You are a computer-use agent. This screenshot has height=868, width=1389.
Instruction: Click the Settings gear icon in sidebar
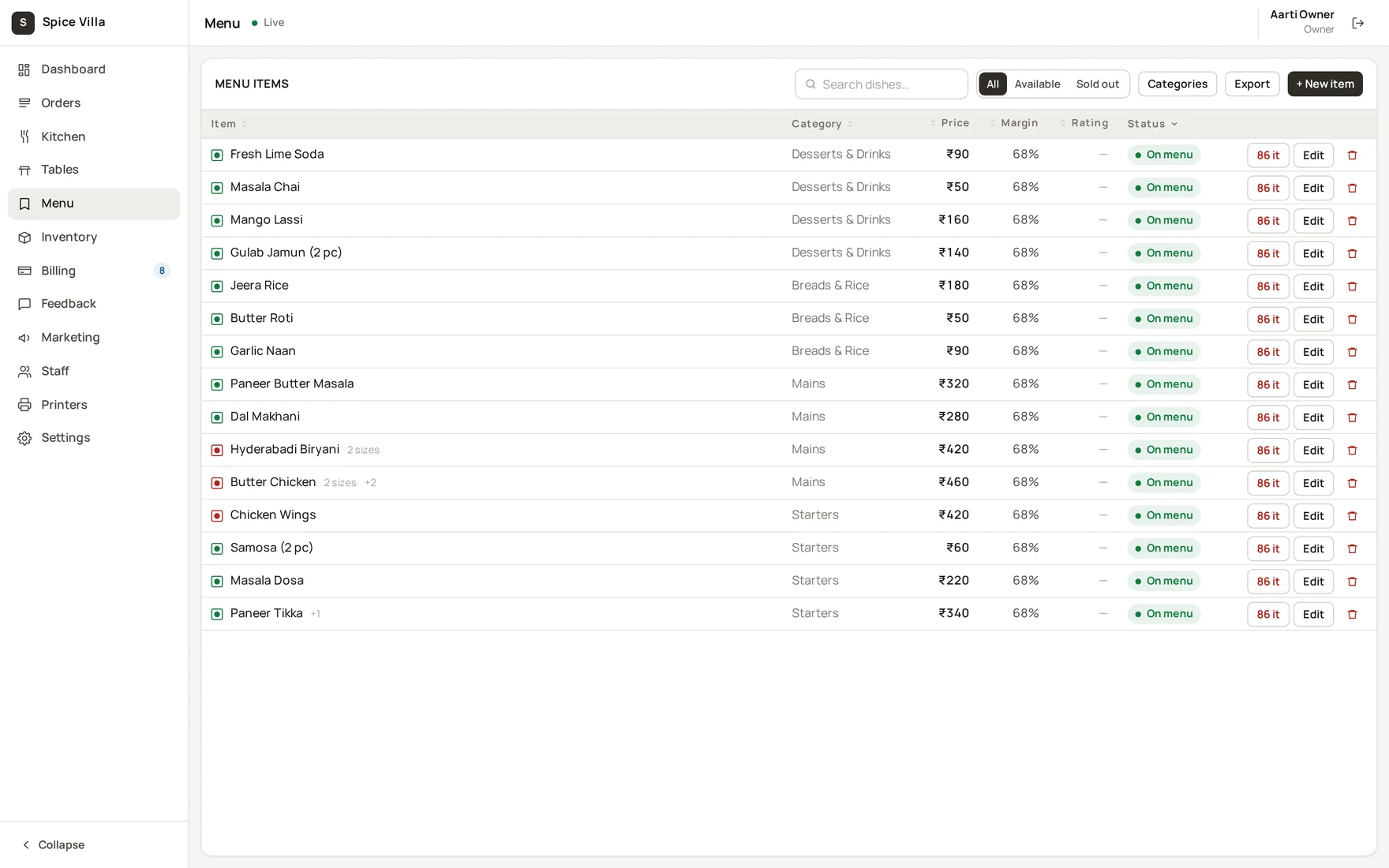tap(24, 438)
